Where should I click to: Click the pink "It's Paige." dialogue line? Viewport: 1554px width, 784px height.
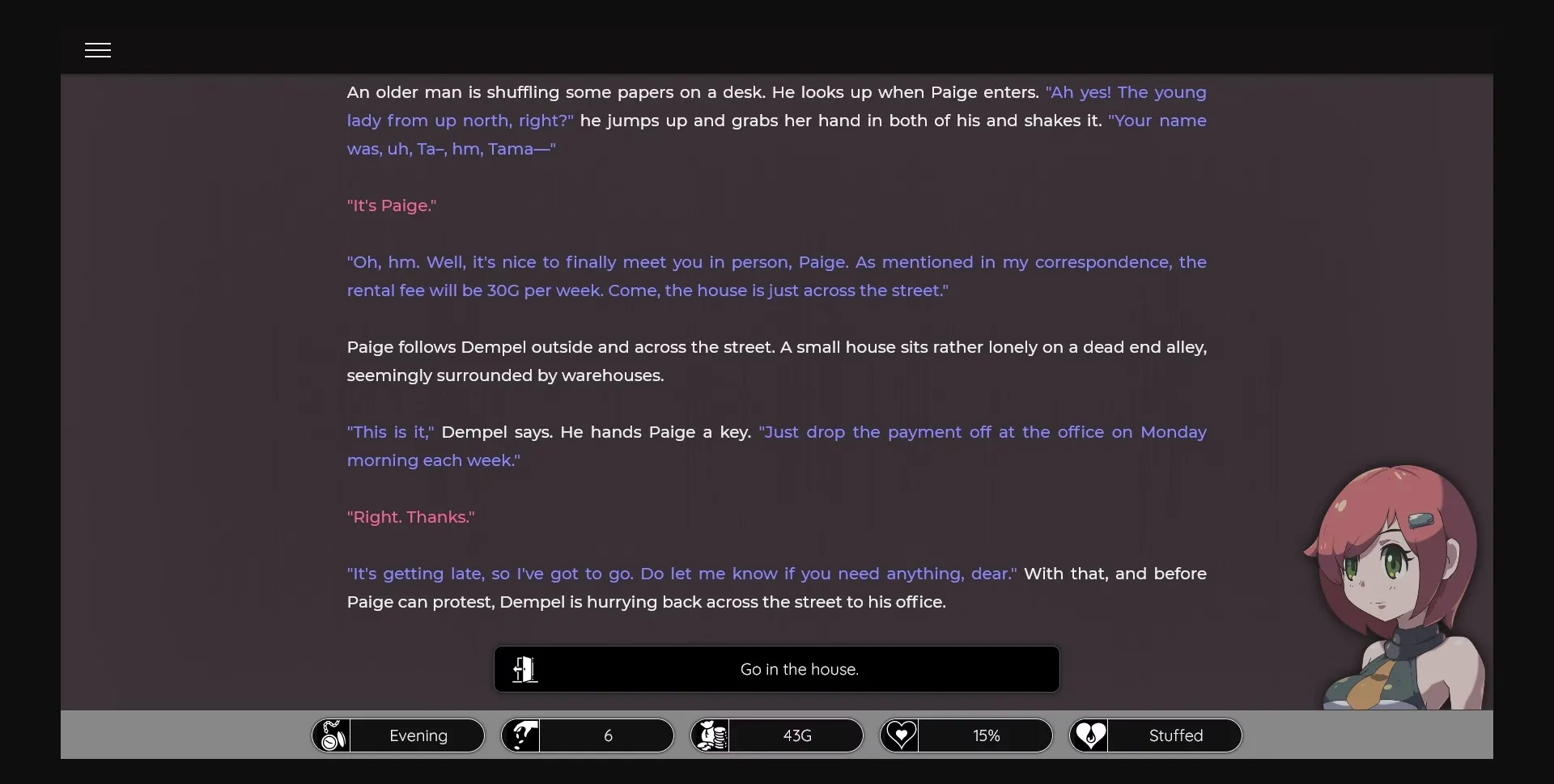[392, 206]
